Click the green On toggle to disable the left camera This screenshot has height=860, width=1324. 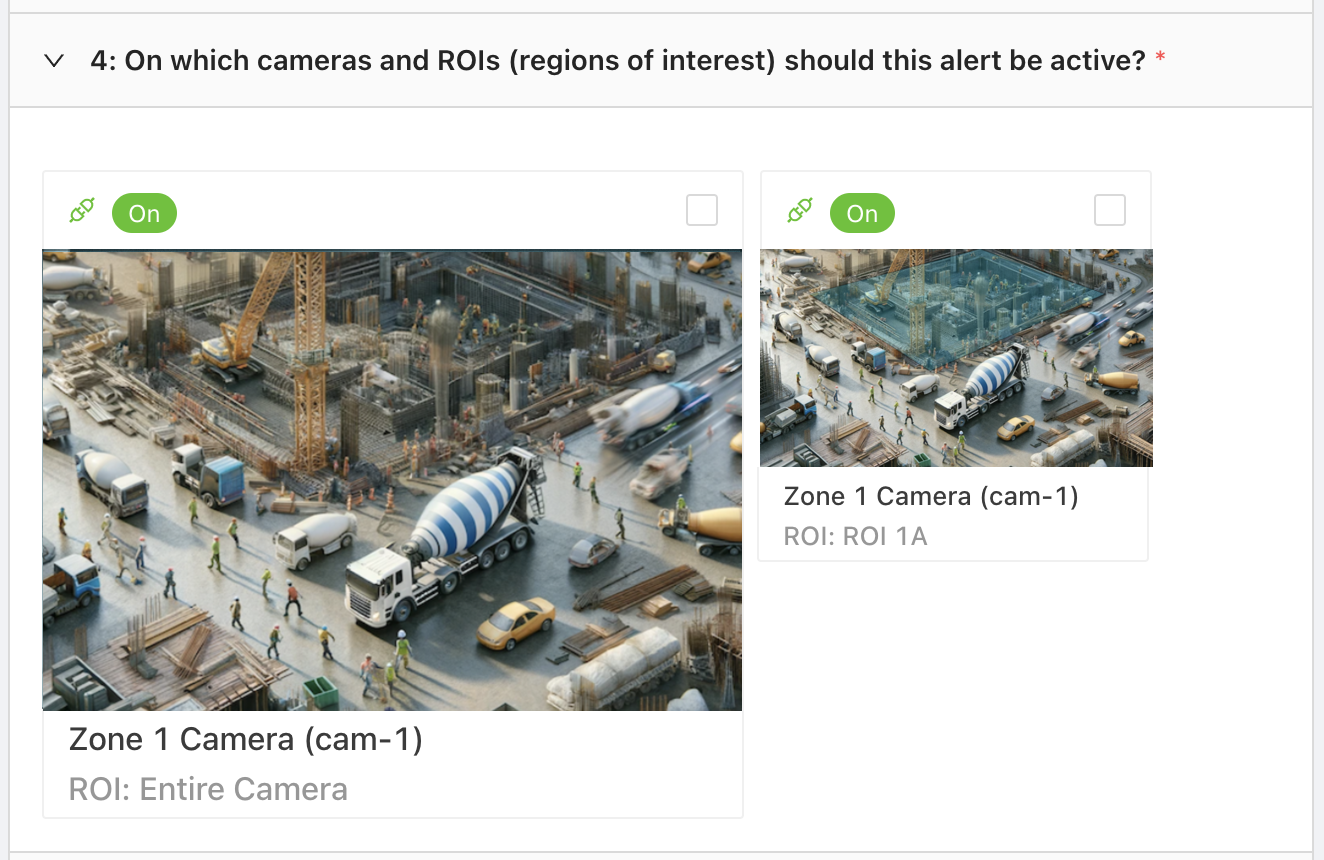144,213
